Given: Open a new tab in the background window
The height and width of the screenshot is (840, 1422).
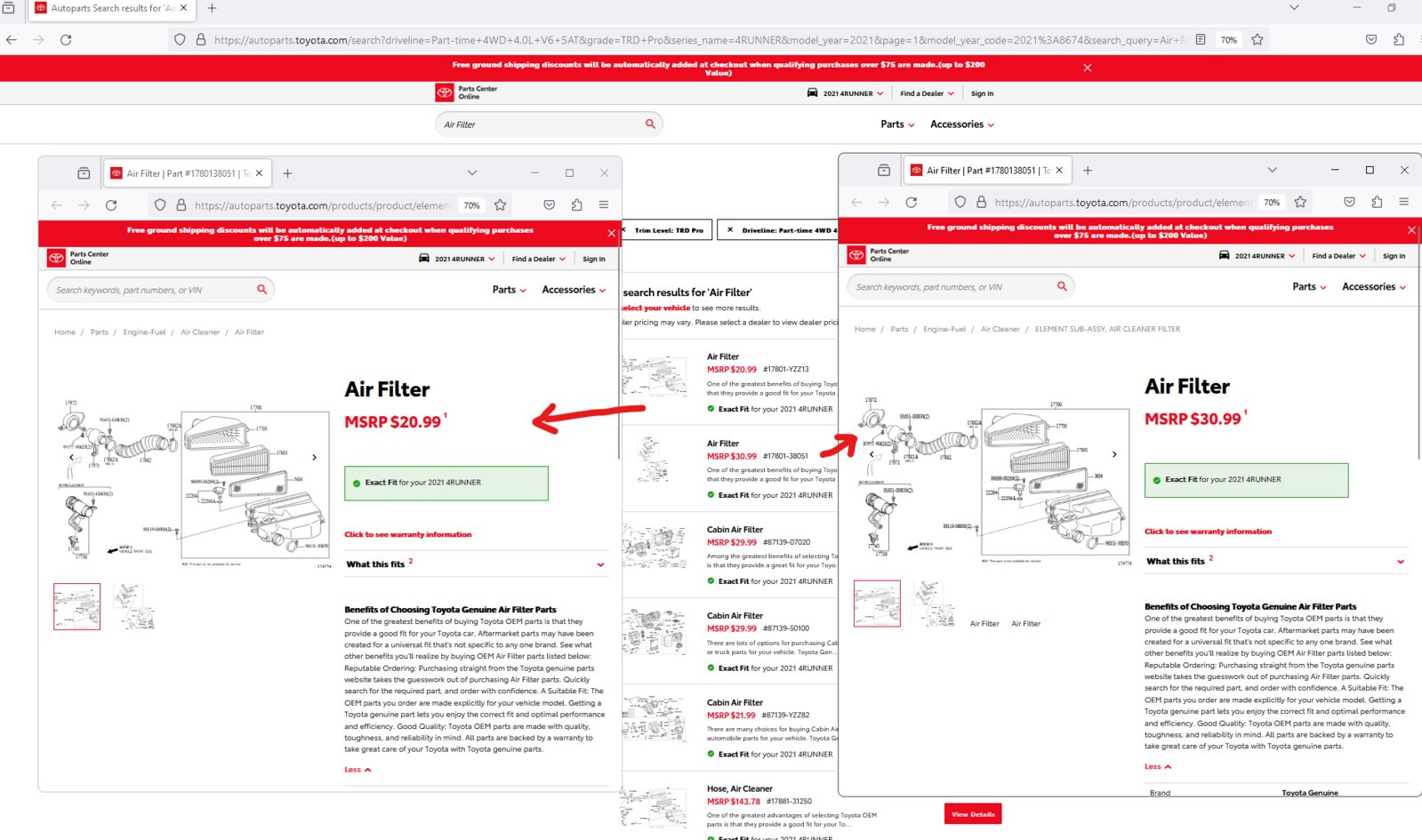Looking at the screenshot, I should point(212,9).
